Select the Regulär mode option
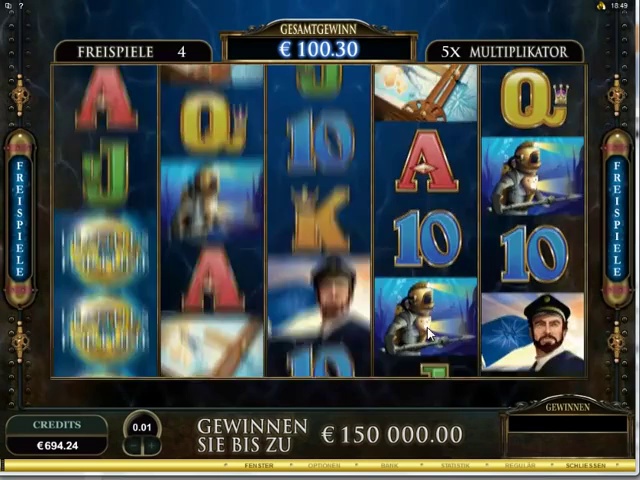 click(520, 465)
